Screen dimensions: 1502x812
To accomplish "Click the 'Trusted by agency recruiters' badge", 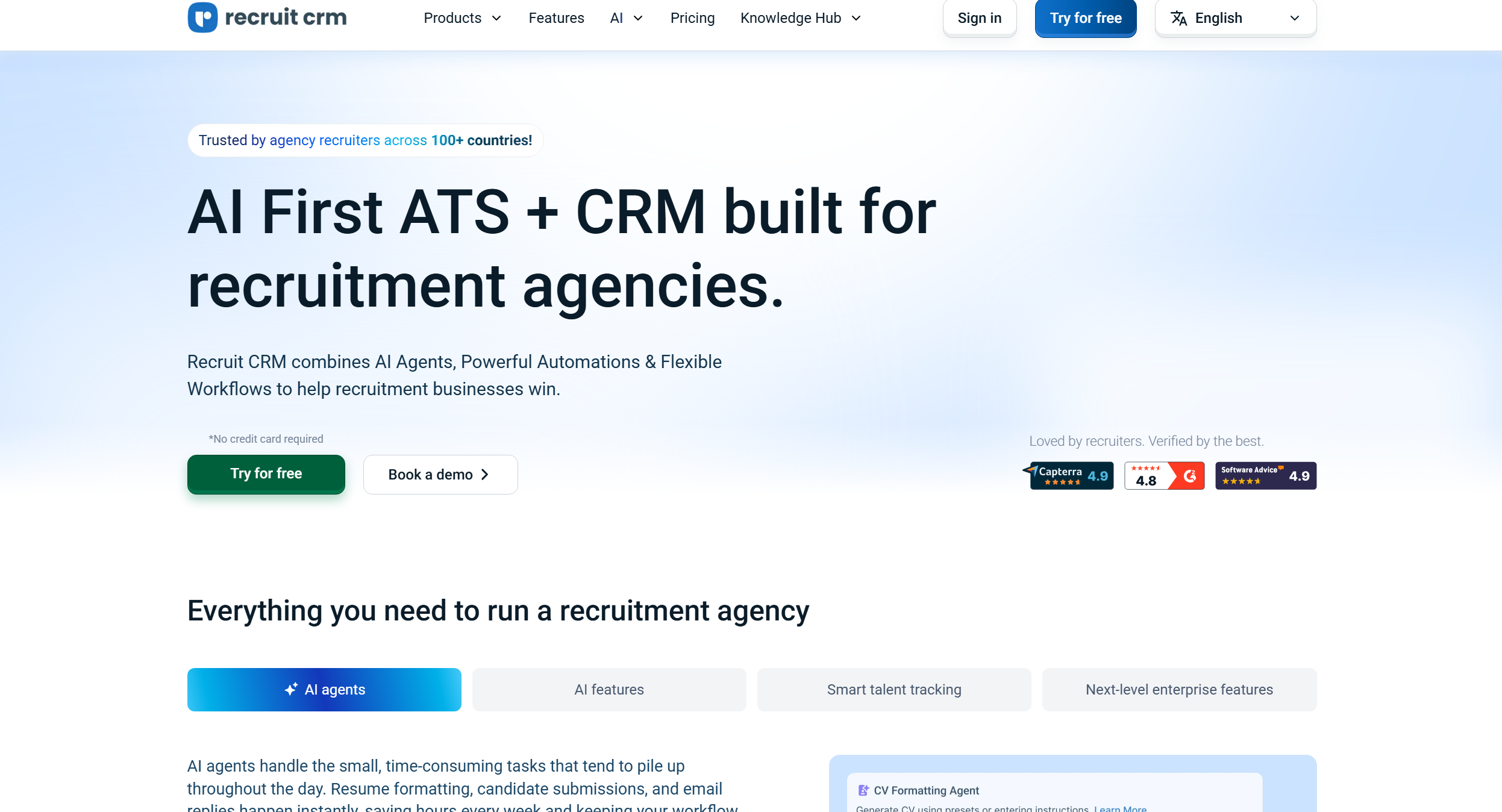I will (365, 140).
